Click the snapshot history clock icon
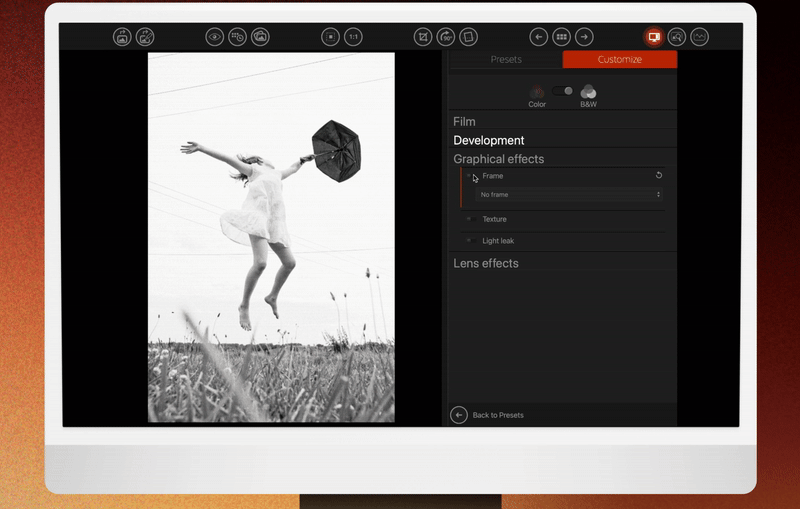The height and width of the screenshot is (509, 800). [237, 37]
